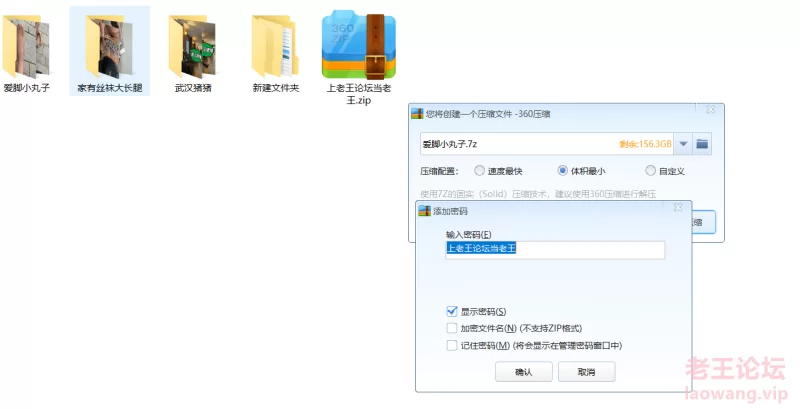The width and height of the screenshot is (800, 409).
Task: Enable the 加密文件名 checkbox
Action: tap(452, 328)
